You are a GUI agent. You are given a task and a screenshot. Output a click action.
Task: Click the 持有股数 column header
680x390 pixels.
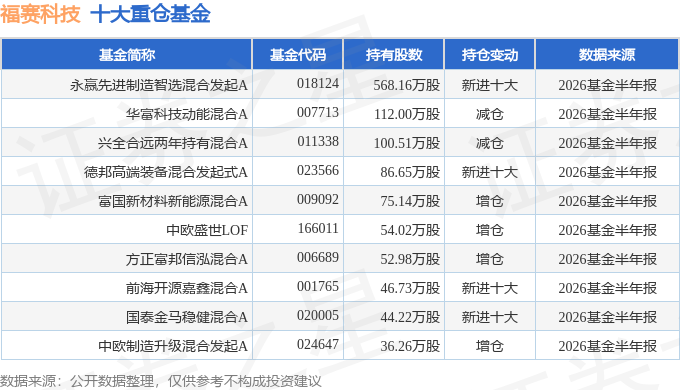tap(394, 55)
